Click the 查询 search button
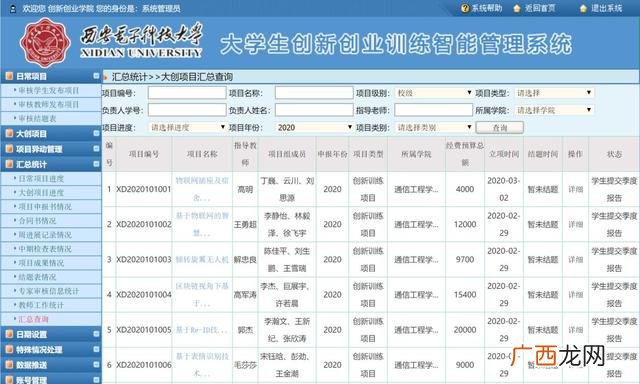The image size is (640, 384). (500, 128)
